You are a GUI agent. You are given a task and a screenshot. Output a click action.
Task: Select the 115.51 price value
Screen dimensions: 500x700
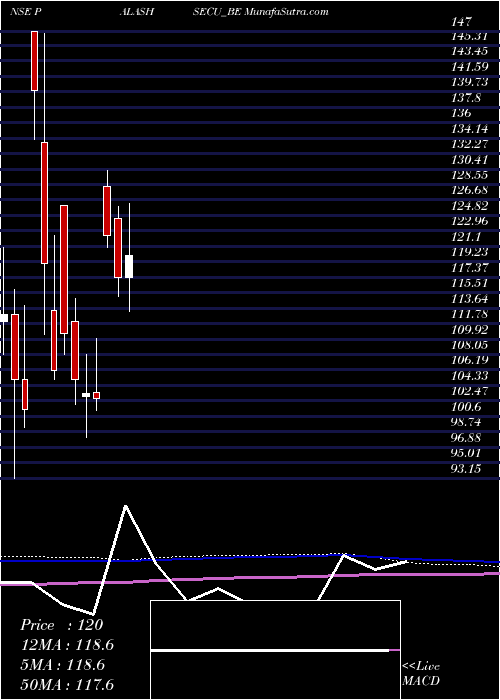click(x=470, y=283)
